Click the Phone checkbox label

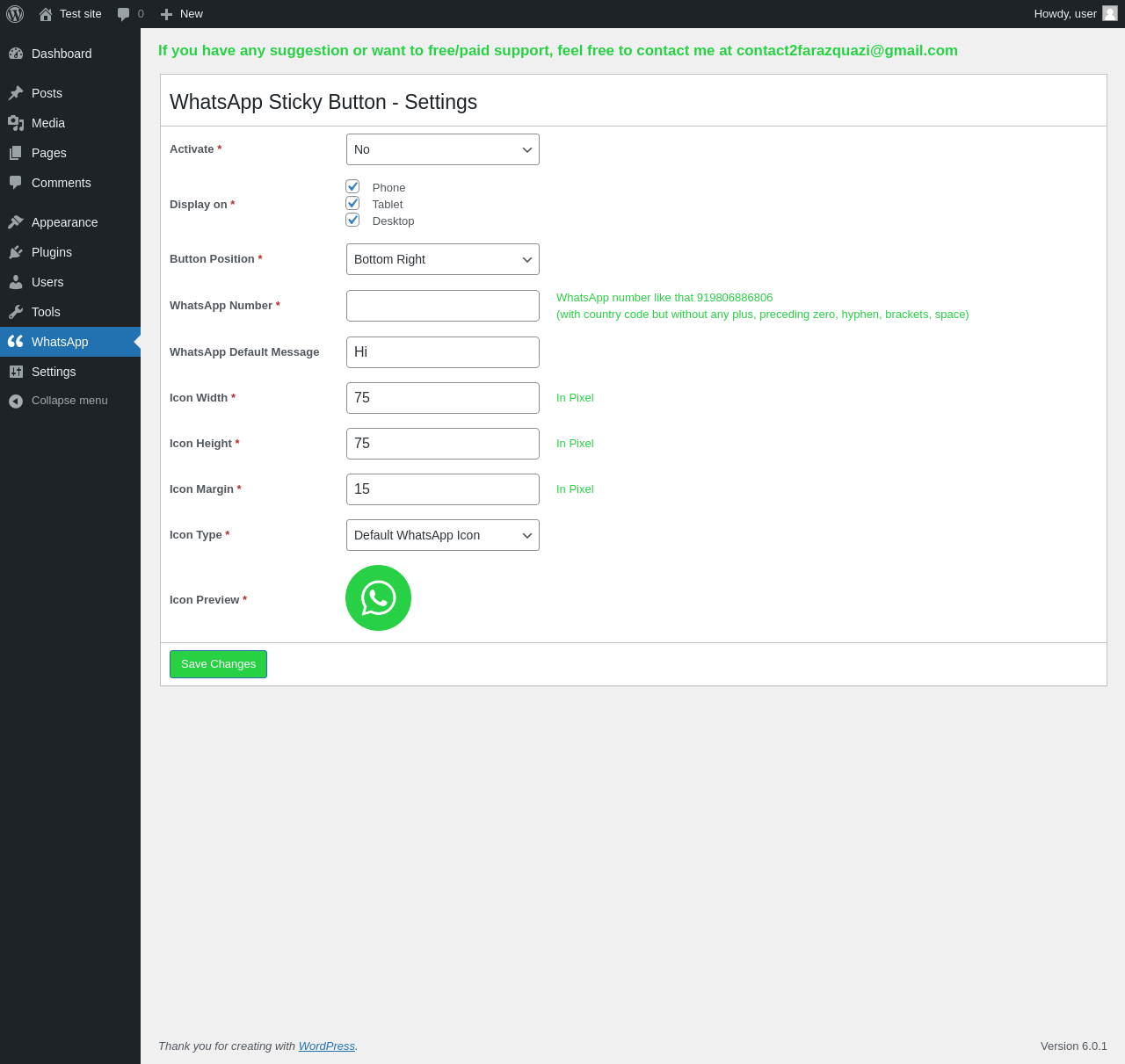388,188
